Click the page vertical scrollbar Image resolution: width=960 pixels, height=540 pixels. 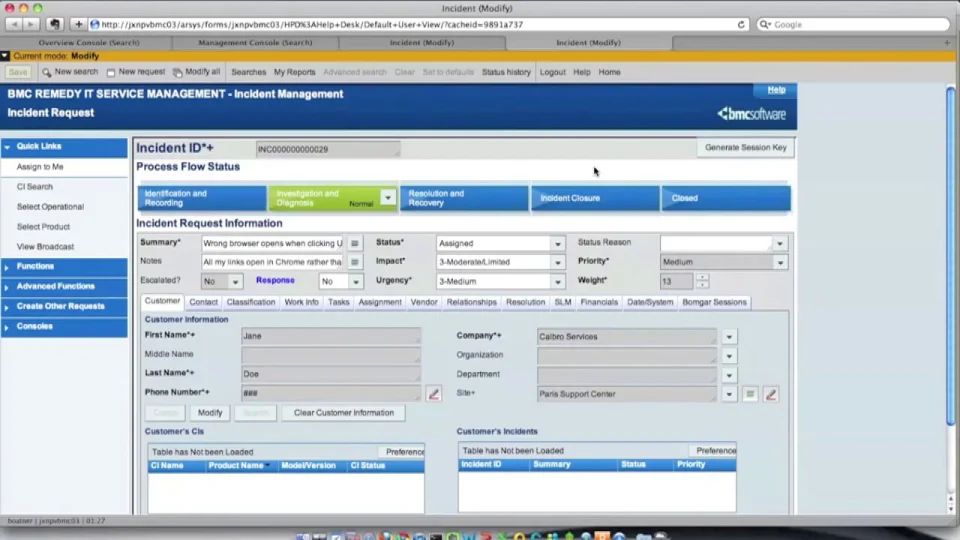click(950, 257)
